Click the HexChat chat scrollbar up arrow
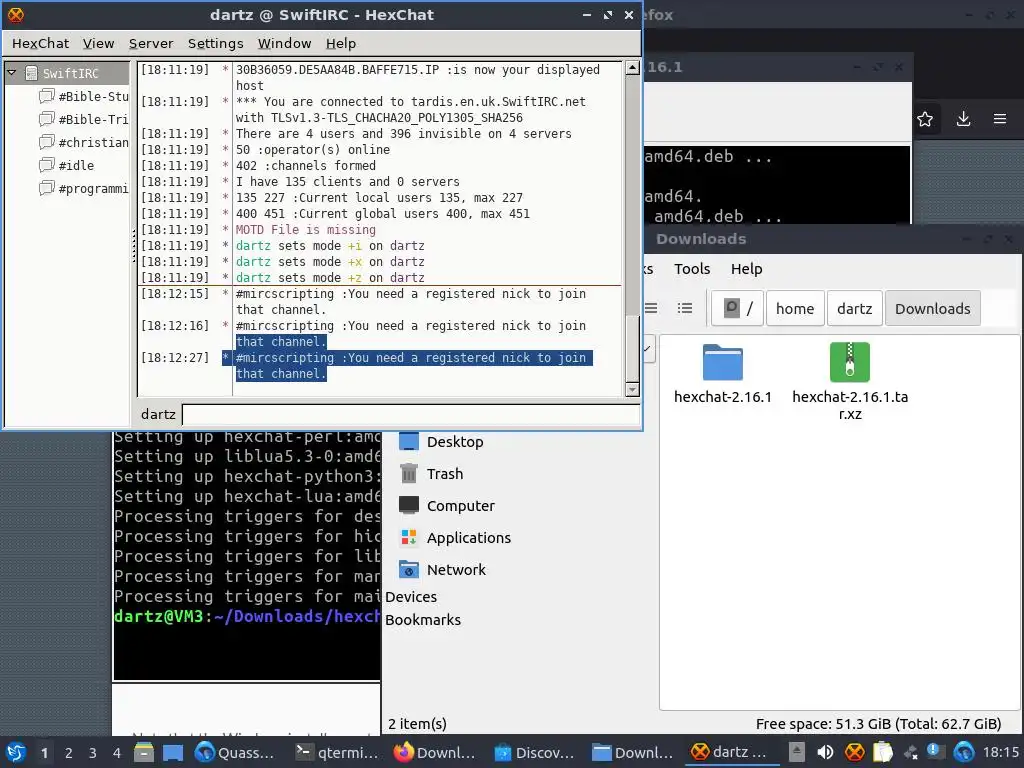Screen dimensions: 1024x768 click(632, 68)
